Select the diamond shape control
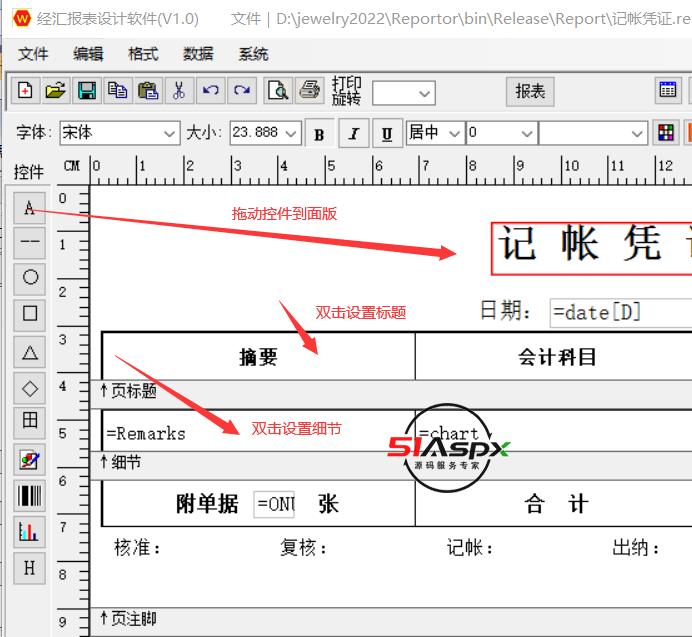692x637 pixels. pyautogui.click(x=30, y=388)
